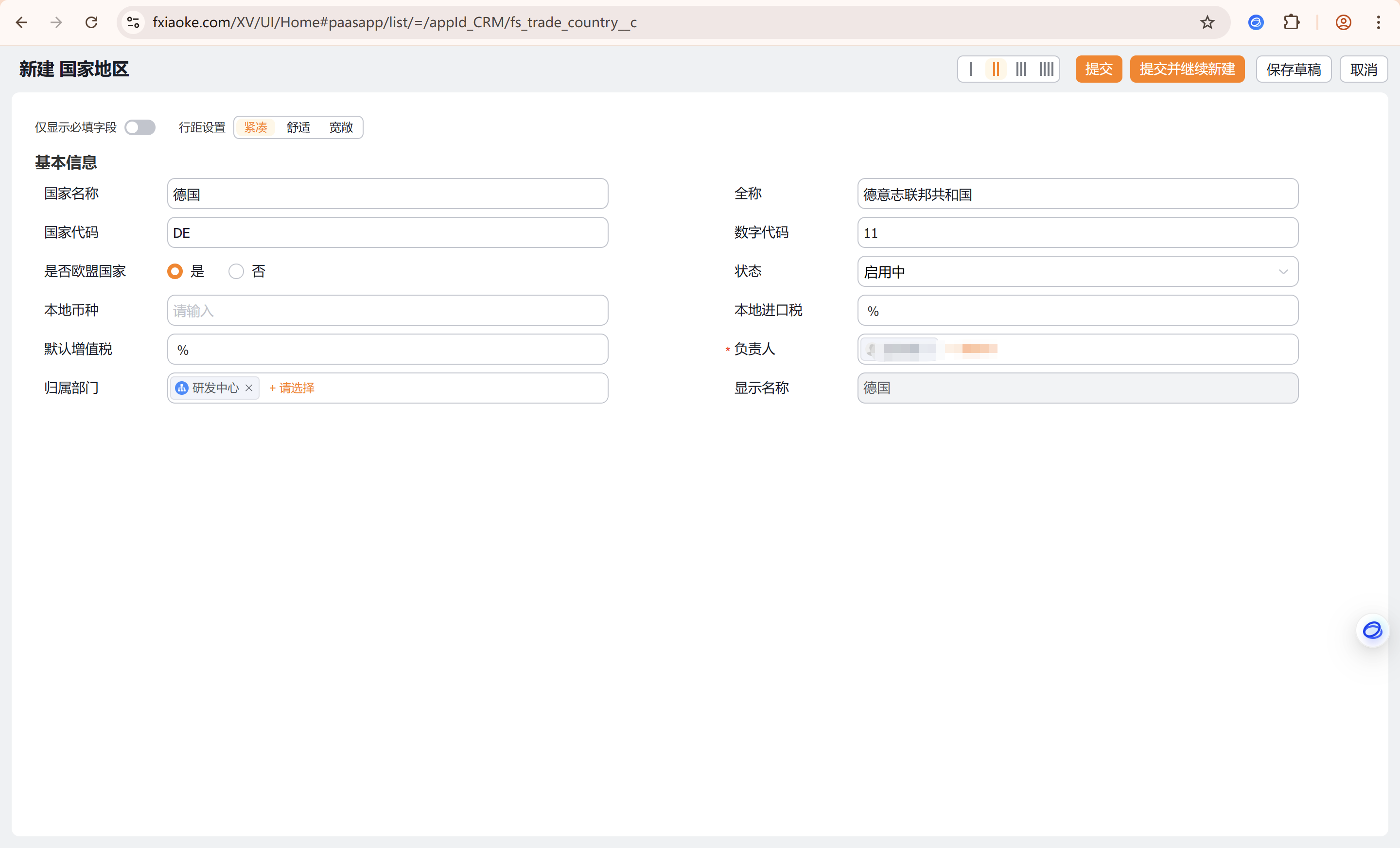
Task: Remove the 研发中心 department tag
Action: click(x=249, y=388)
